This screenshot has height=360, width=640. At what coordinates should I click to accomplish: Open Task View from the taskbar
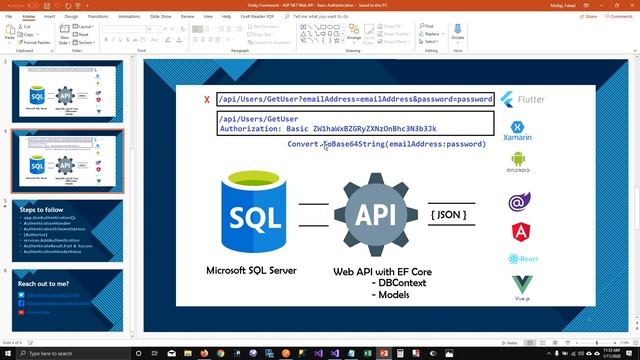coord(155,353)
